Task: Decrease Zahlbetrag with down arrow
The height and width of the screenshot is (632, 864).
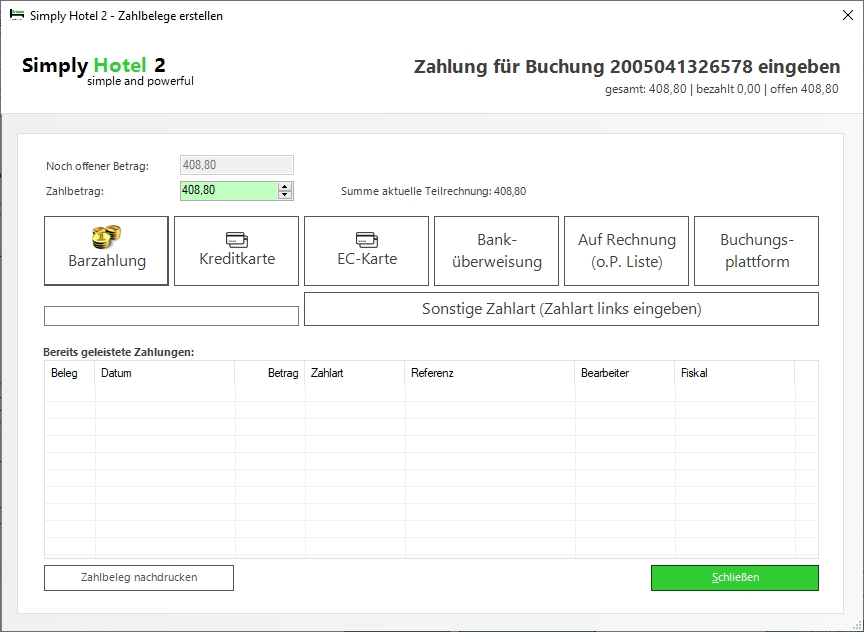Action: click(x=285, y=195)
